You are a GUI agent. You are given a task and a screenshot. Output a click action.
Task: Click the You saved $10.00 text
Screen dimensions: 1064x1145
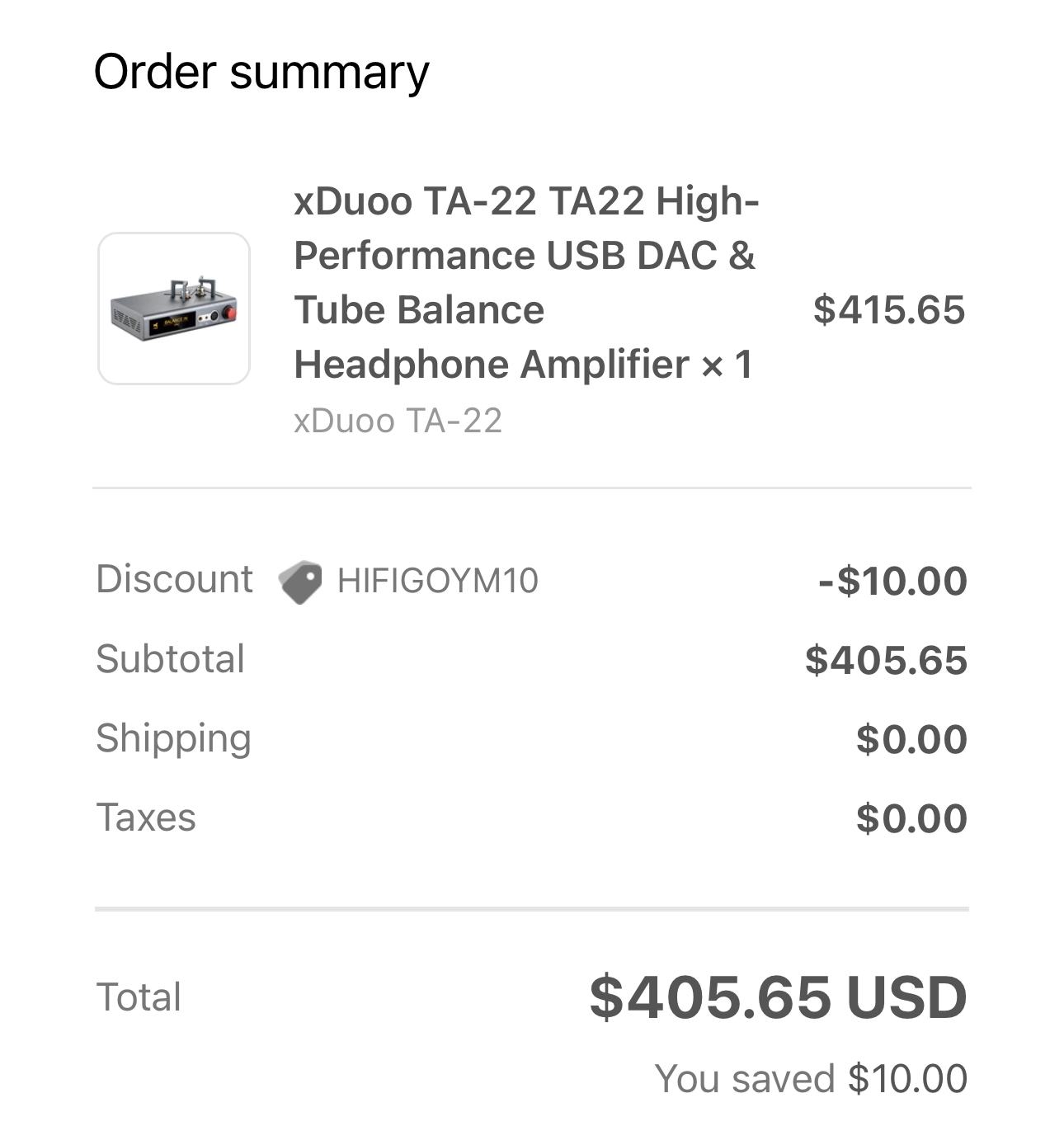click(x=810, y=1078)
